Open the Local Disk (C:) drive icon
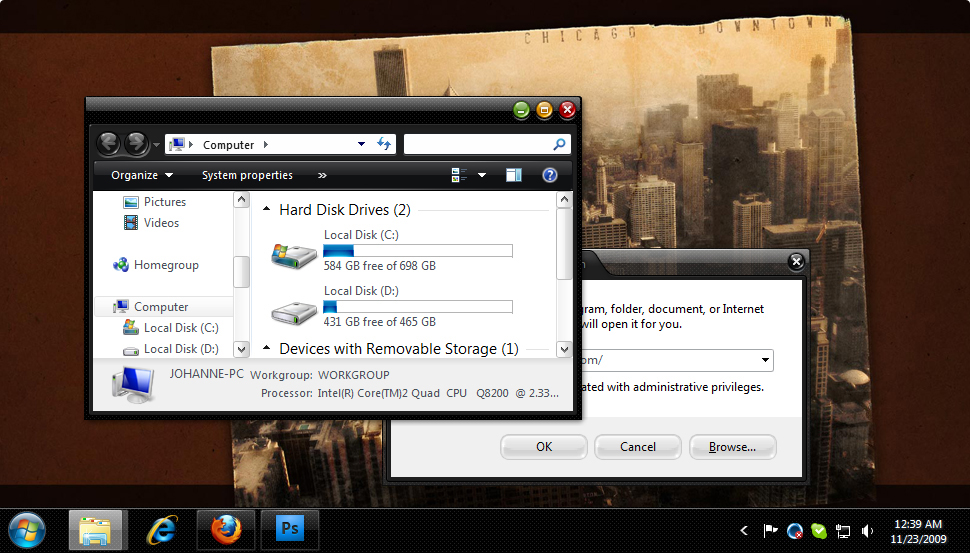This screenshot has height=553, width=970. 294,254
